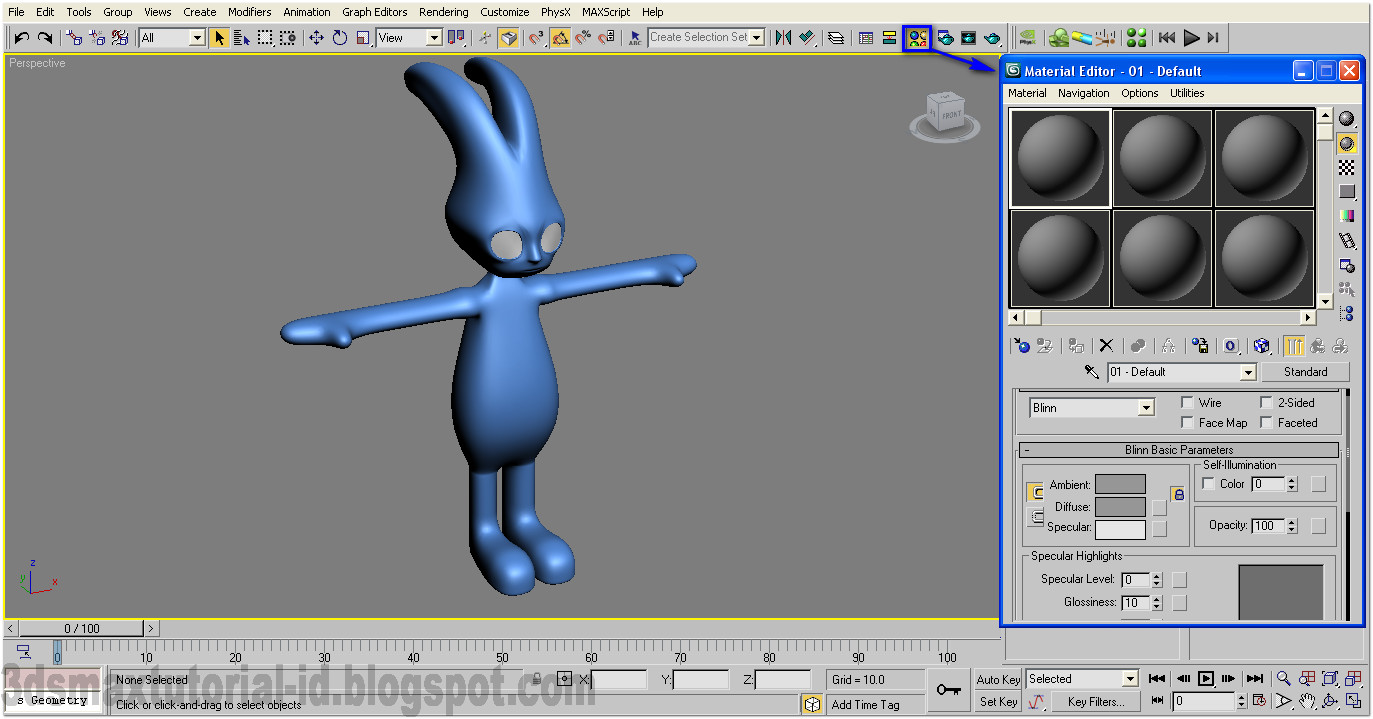Toggle the Auto Key animation mode
The width and height of the screenshot is (1373, 719).
pyautogui.click(x=998, y=680)
